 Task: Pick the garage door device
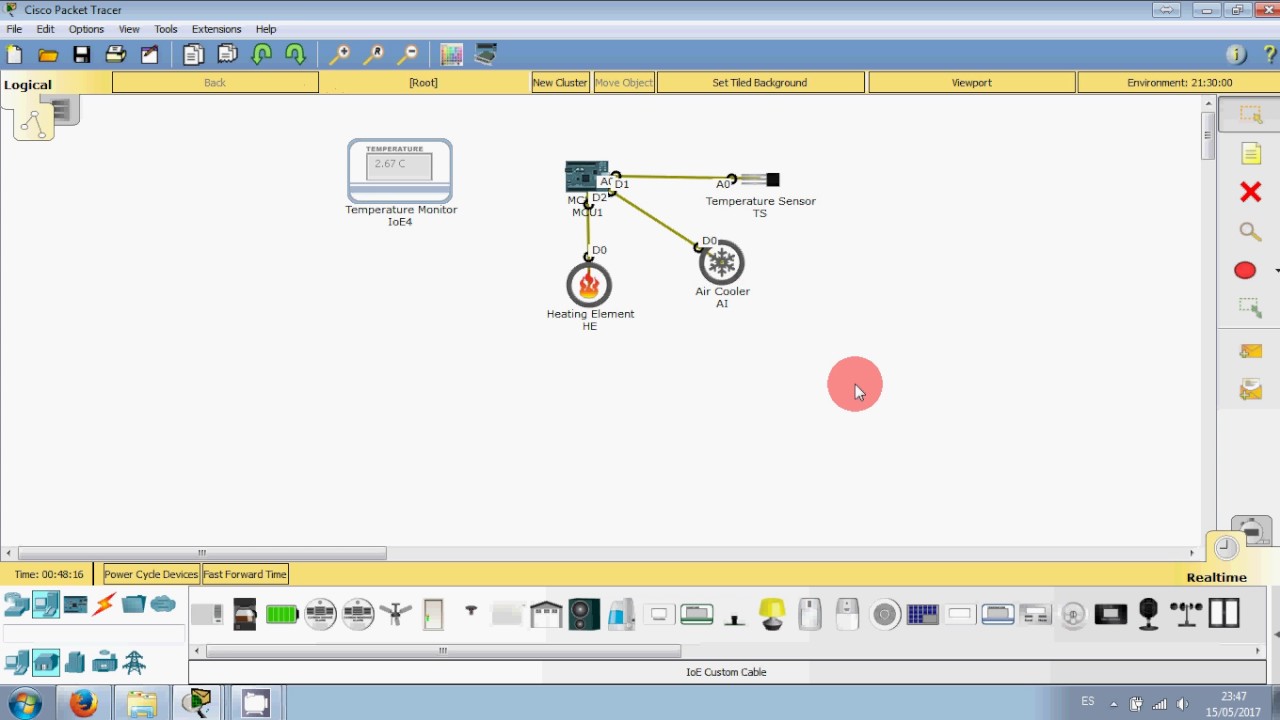point(546,614)
